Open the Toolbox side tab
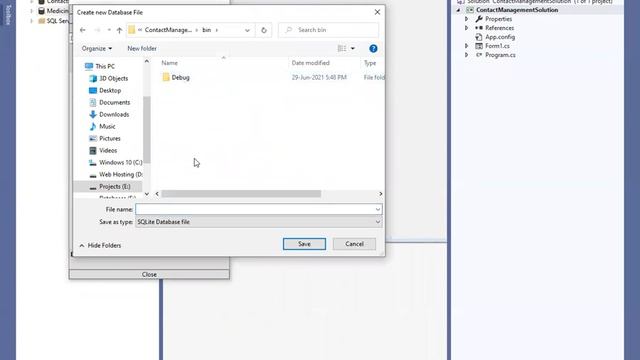 [x=8, y=15]
